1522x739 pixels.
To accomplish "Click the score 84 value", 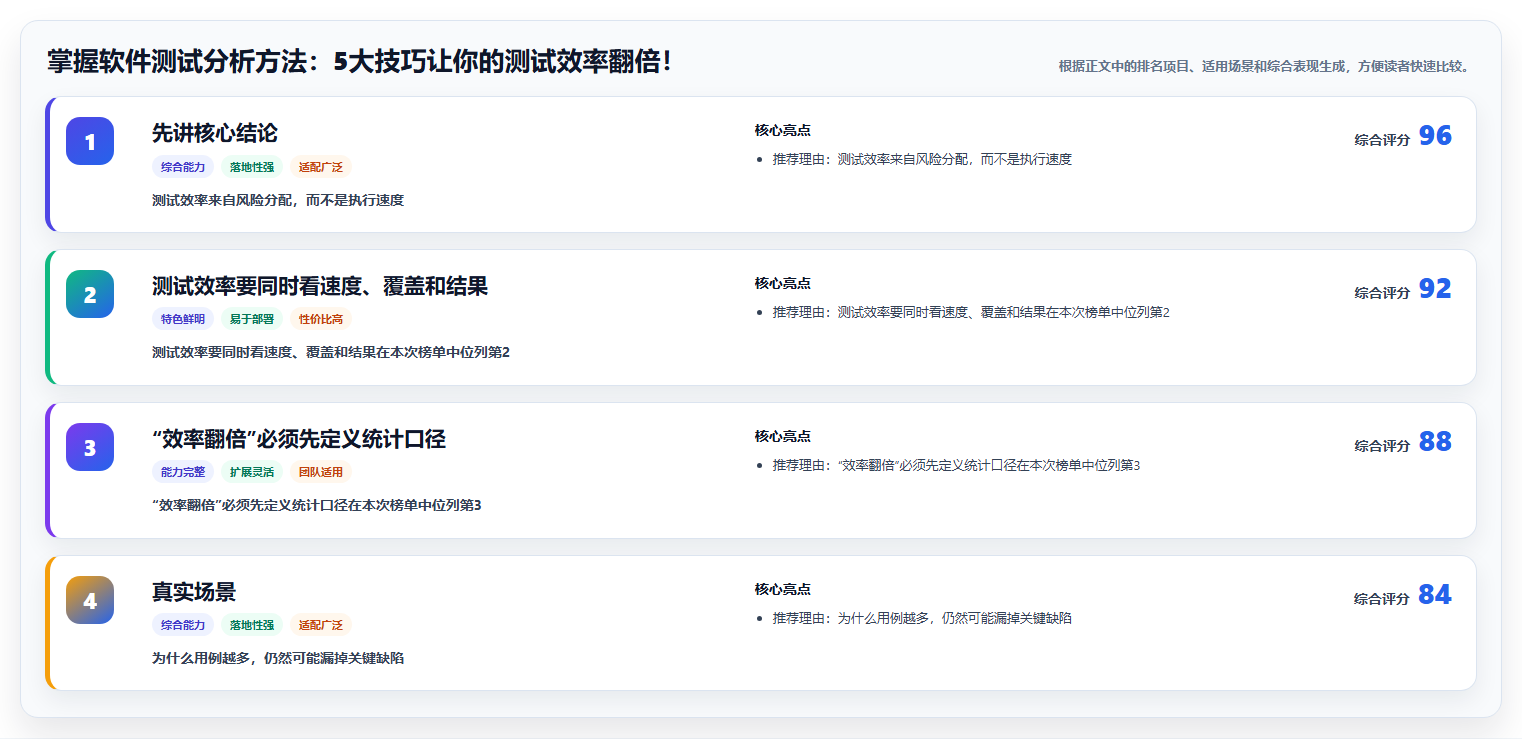I will (1435, 595).
